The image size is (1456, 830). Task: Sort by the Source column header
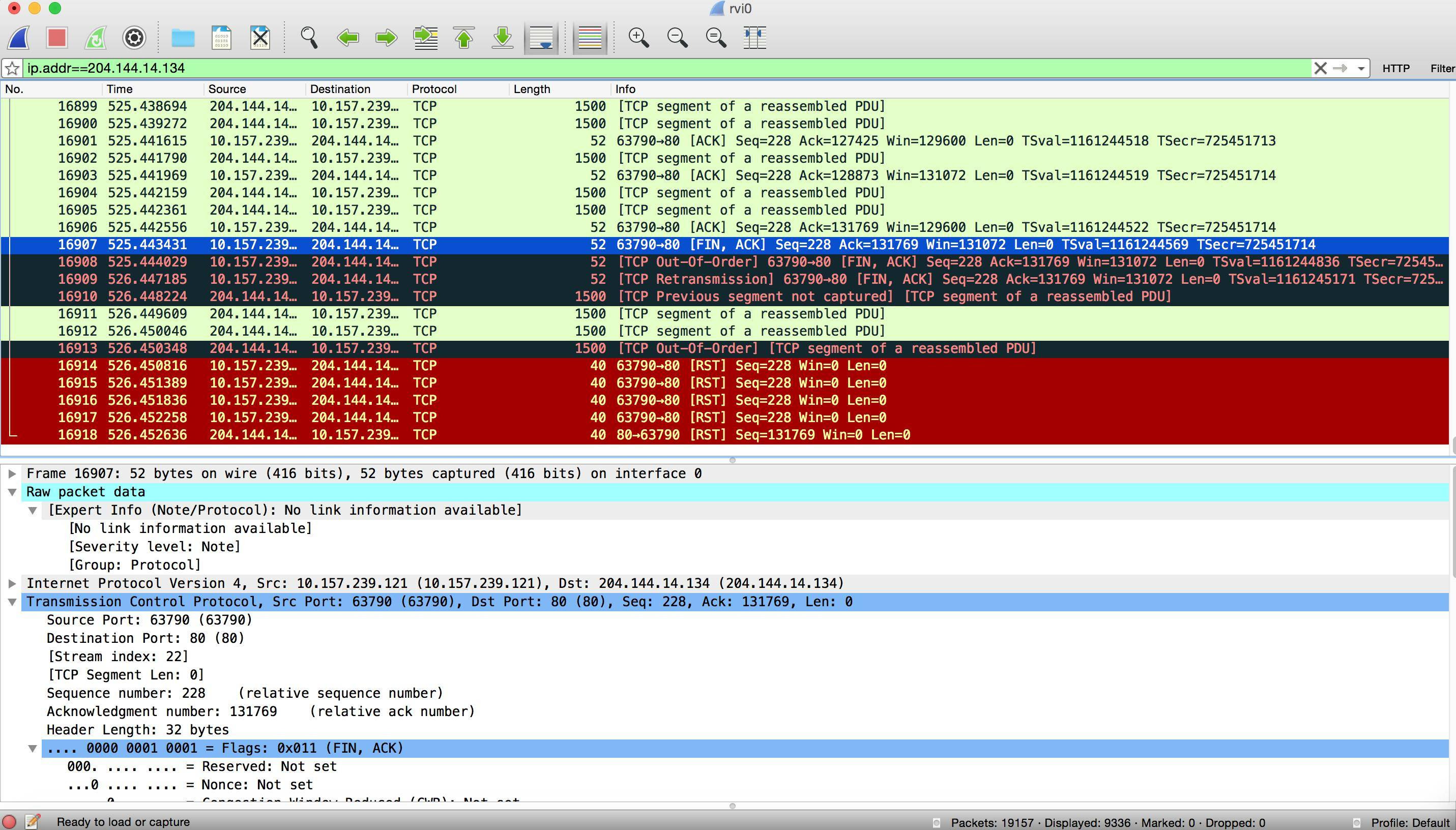pyautogui.click(x=255, y=89)
